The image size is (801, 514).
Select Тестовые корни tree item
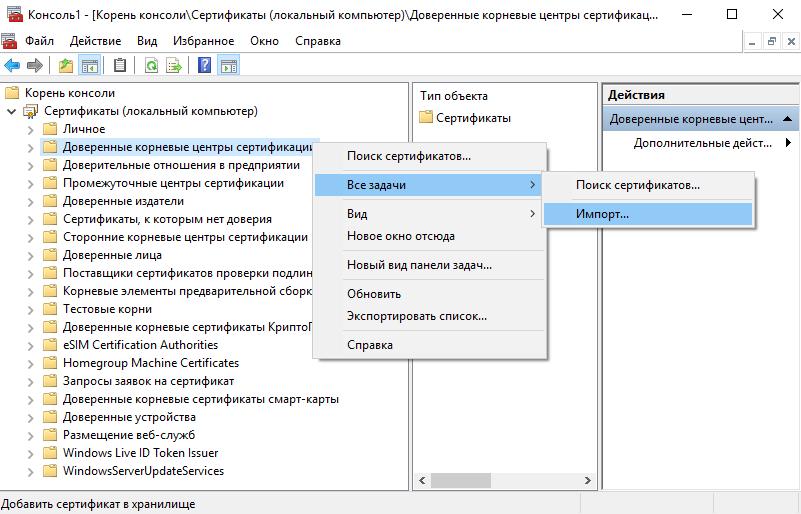(107, 309)
